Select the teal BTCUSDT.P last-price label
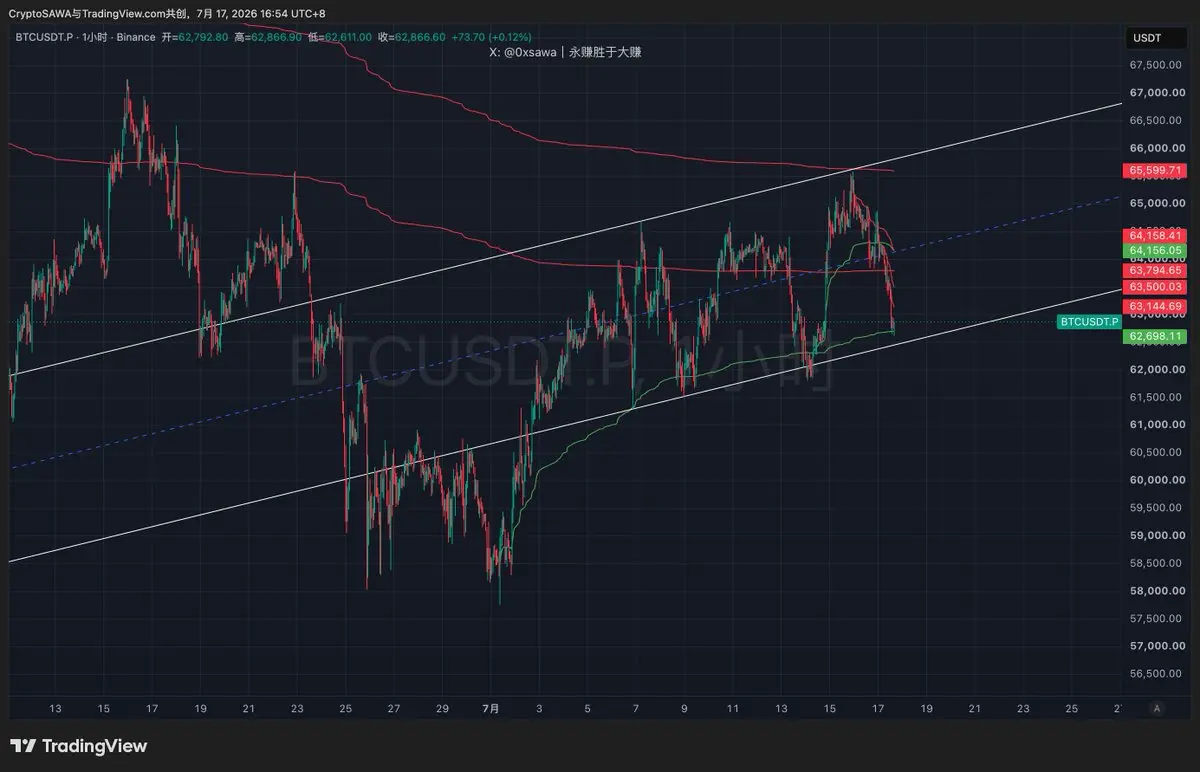Image resolution: width=1200 pixels, height=772 pixels. pyautogui.click(x=1088, y=322)
